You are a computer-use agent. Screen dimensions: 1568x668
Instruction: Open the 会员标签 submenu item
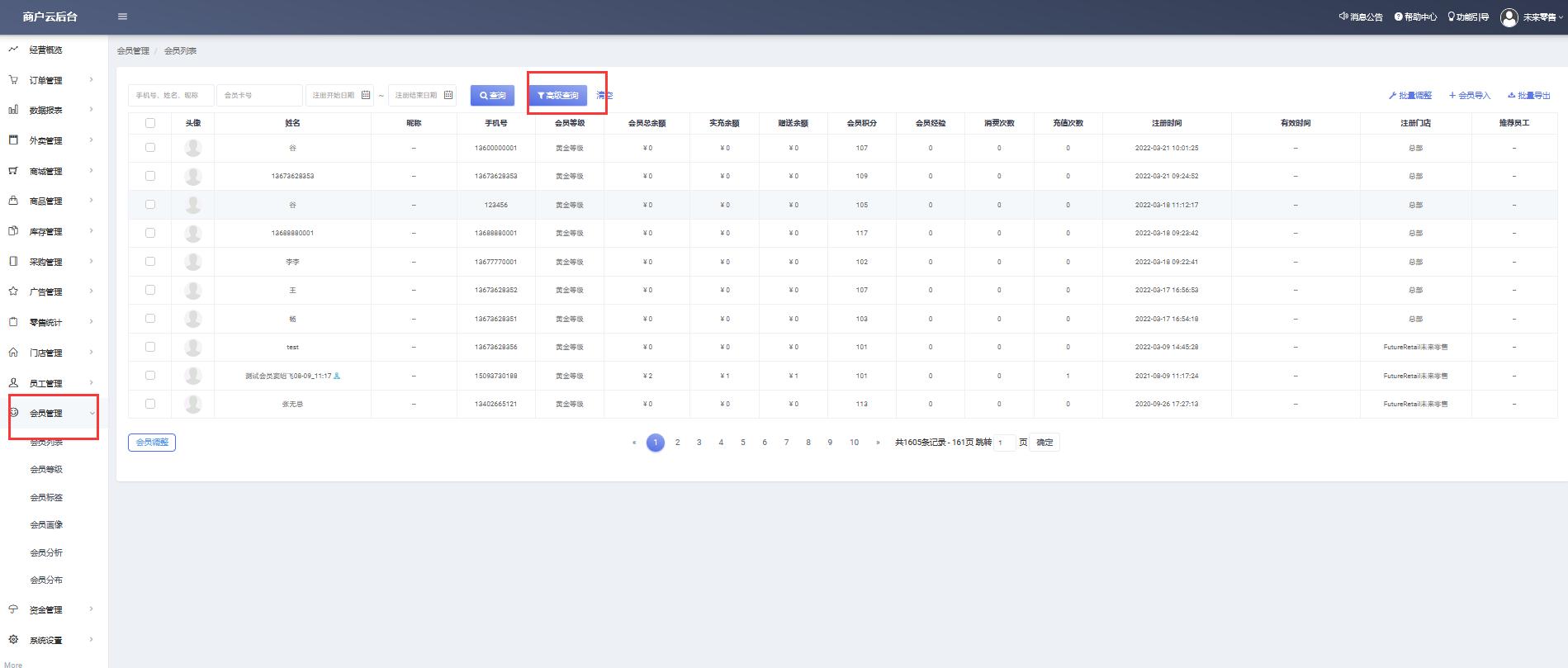(x=46, y=497)
